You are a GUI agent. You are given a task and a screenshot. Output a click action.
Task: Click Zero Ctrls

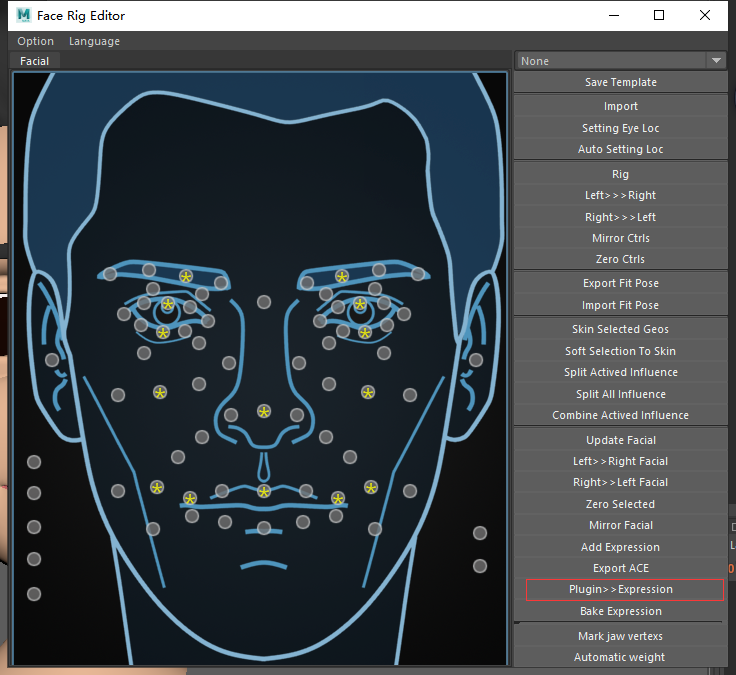click(621, 259)
